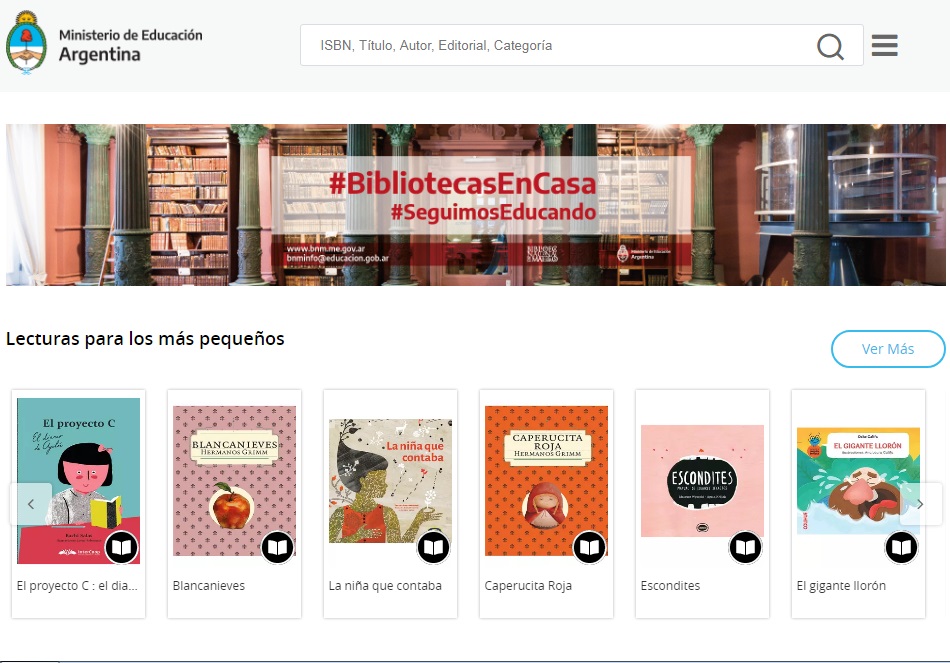
Task: Open the BibliotecasEnCasa banner
Action: pos(475,205)
